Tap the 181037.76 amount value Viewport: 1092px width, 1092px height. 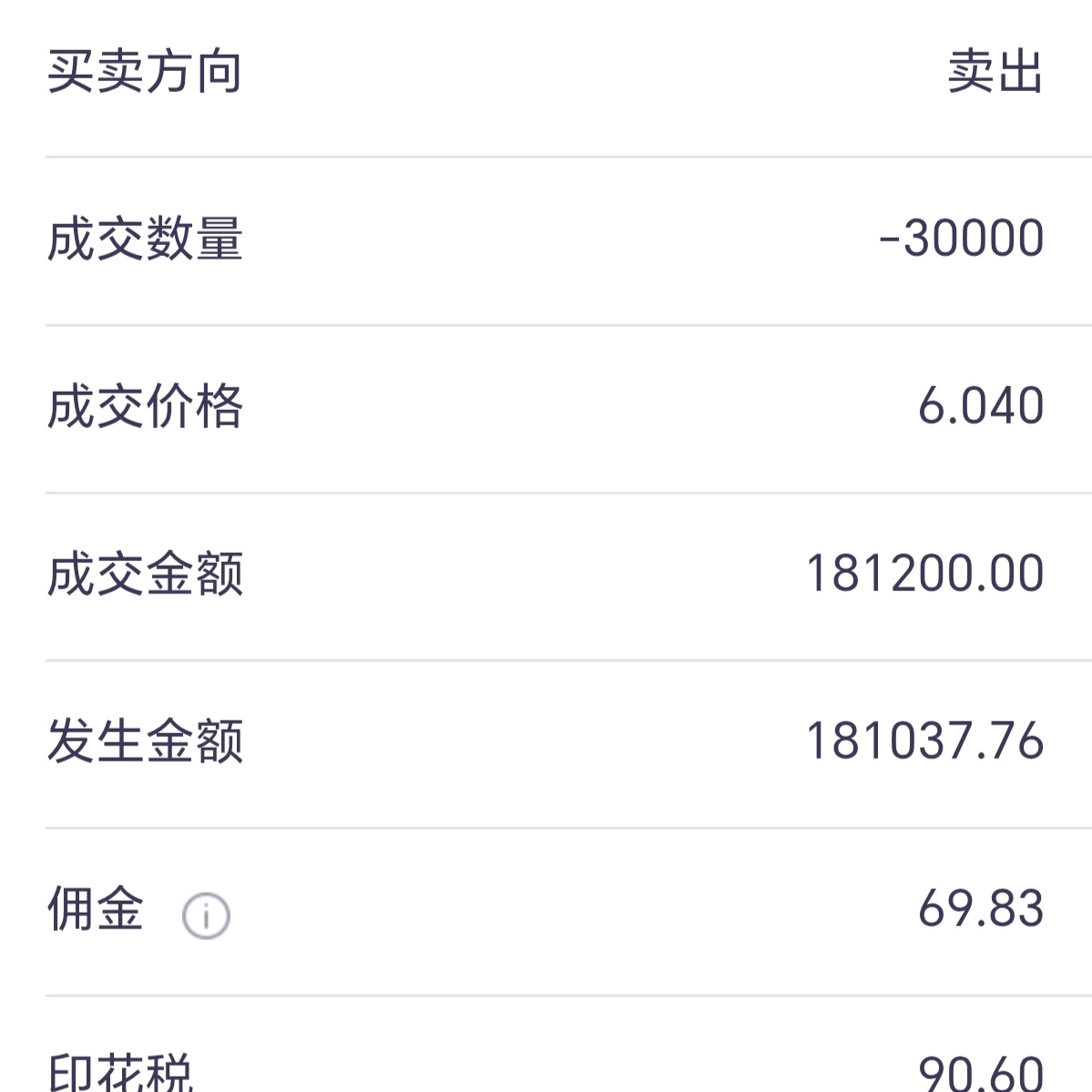(924, 740)
